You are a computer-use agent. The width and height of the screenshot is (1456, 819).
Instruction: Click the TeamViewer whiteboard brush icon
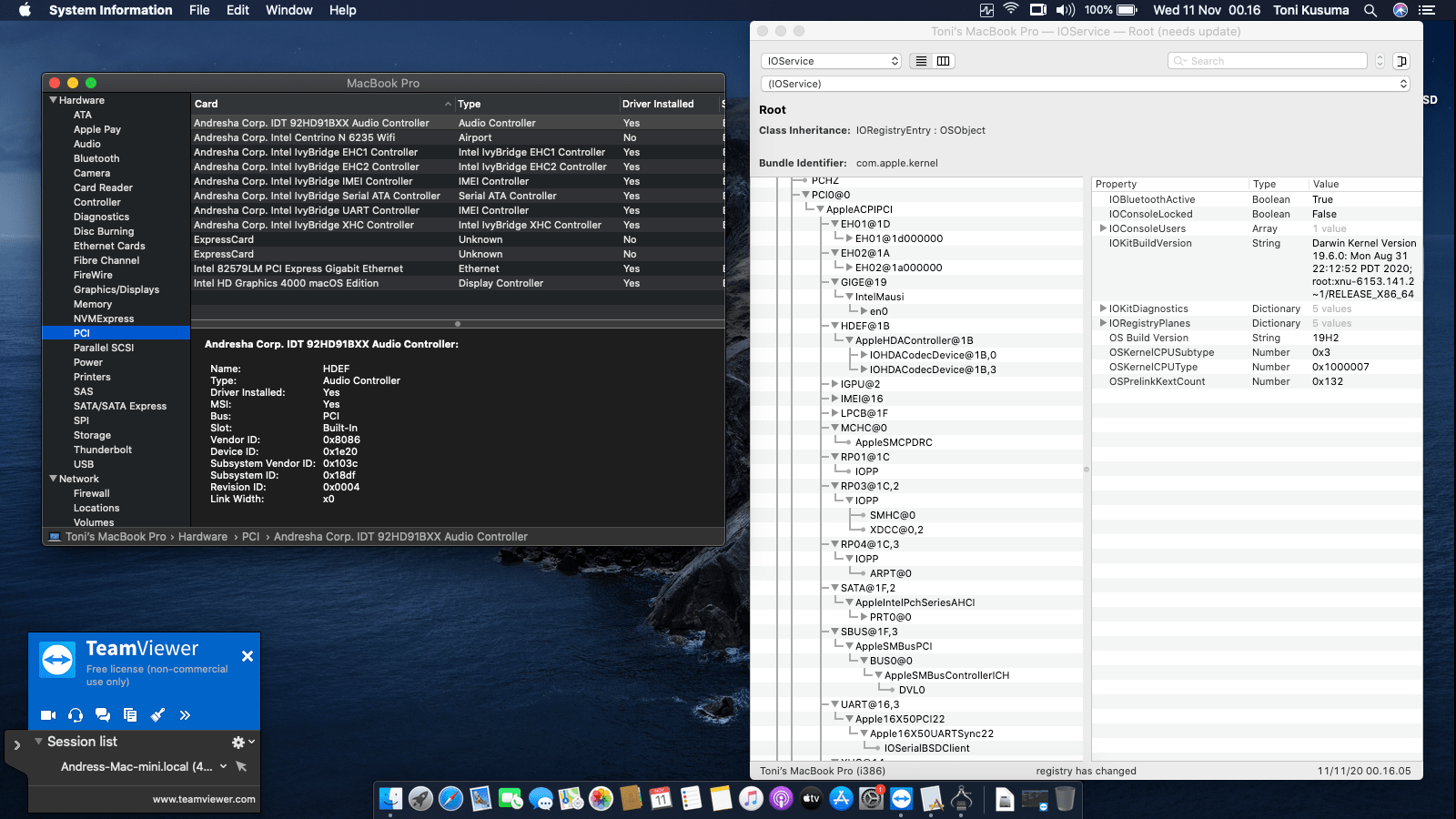click(157, 715)
